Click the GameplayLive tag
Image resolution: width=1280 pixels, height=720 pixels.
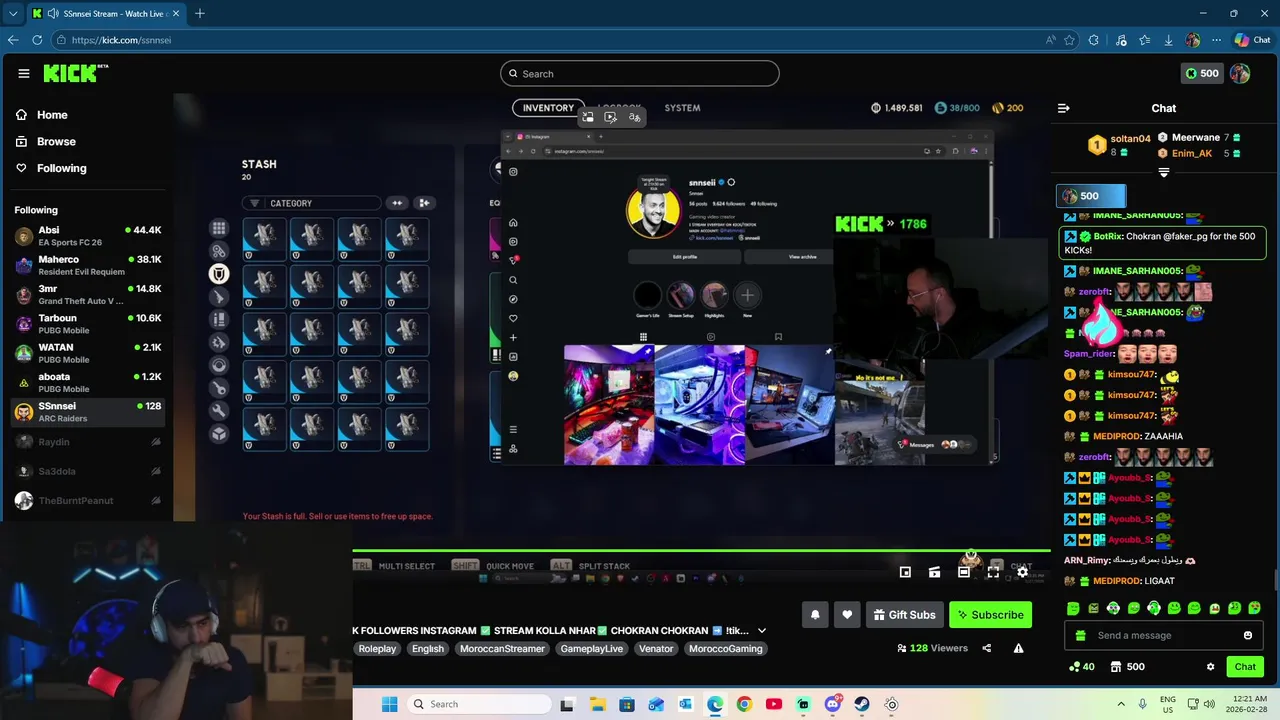point(591,649)
